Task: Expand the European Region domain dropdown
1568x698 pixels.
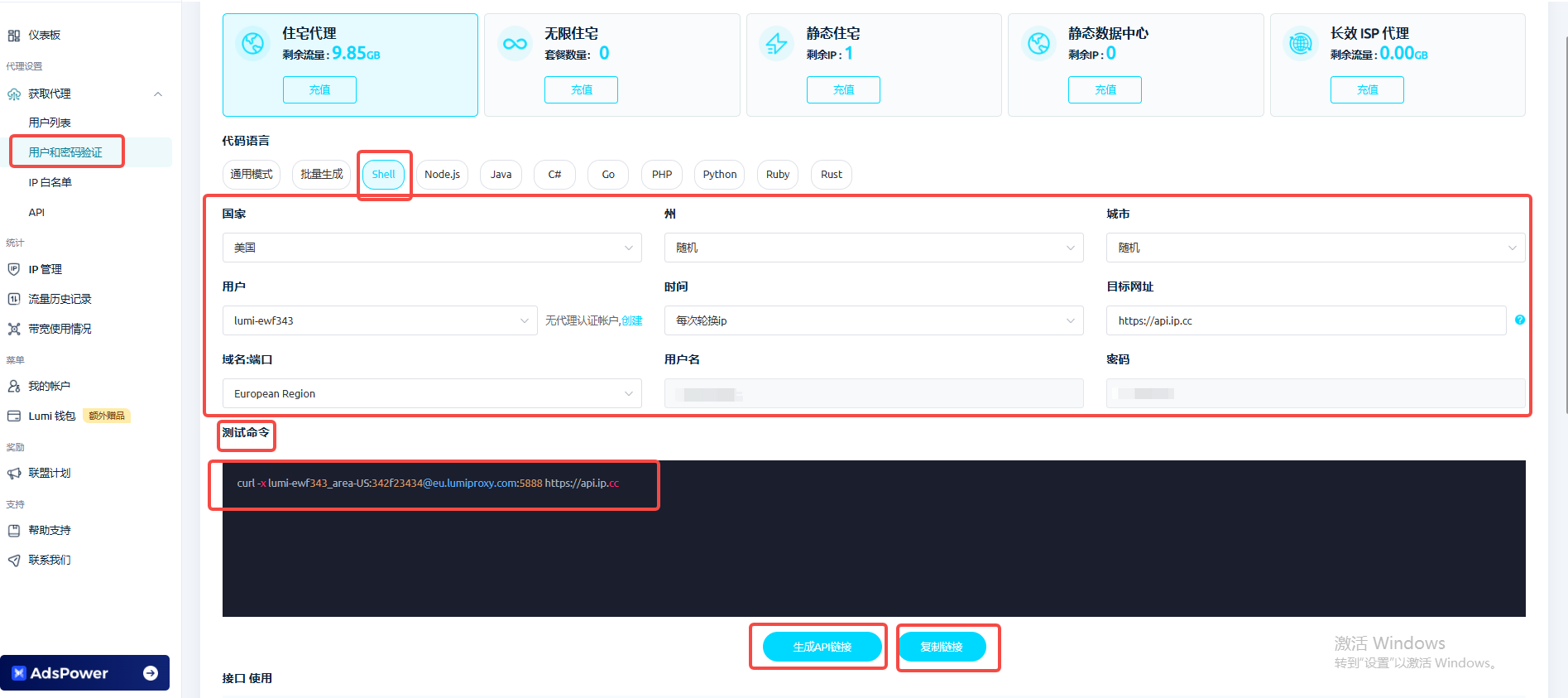Action: click(431, 393)
